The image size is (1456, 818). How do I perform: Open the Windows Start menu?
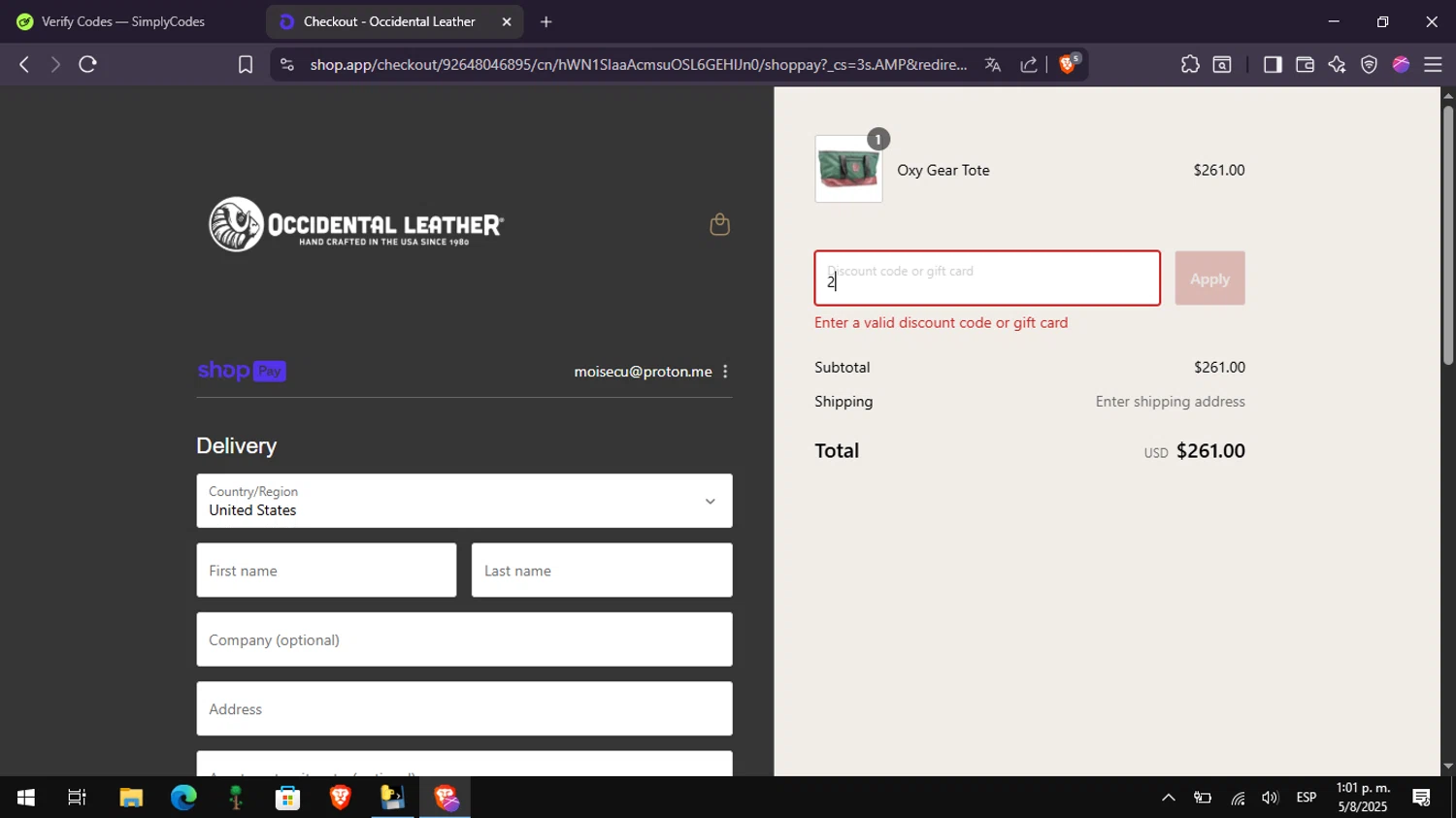click(x=26, y=798)
